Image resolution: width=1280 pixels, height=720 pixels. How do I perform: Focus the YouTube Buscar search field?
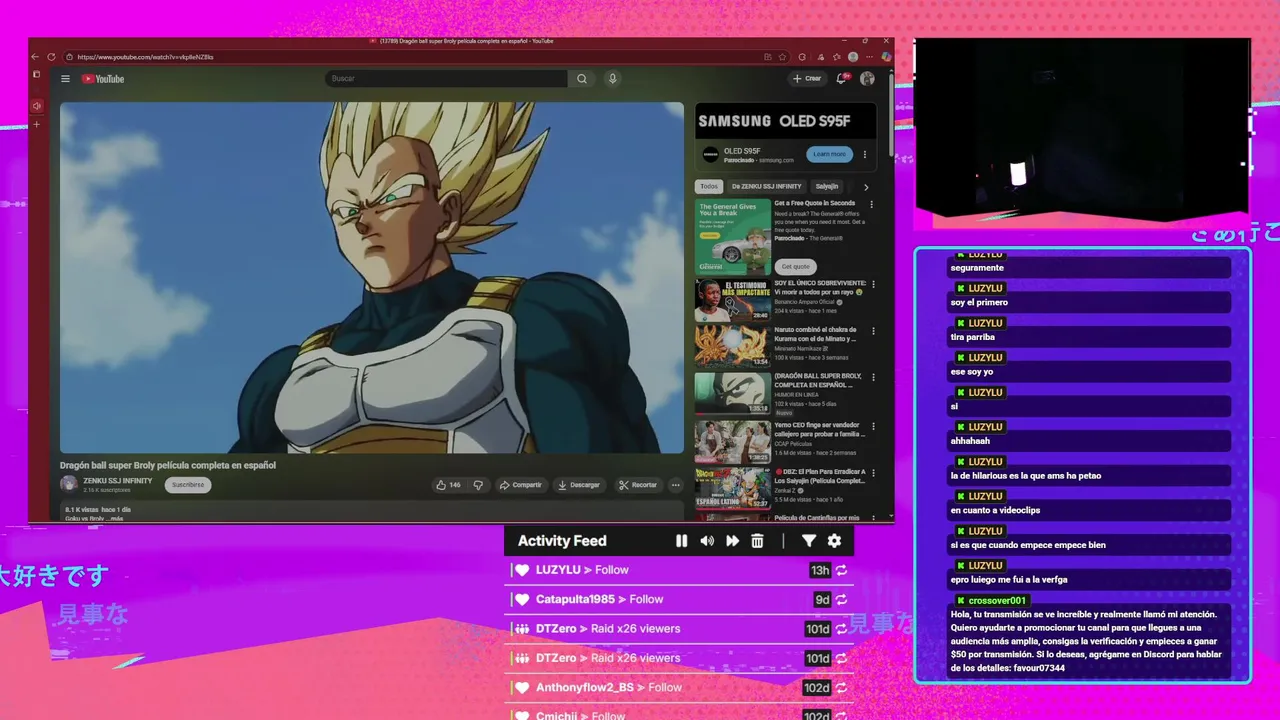point(446,78)
